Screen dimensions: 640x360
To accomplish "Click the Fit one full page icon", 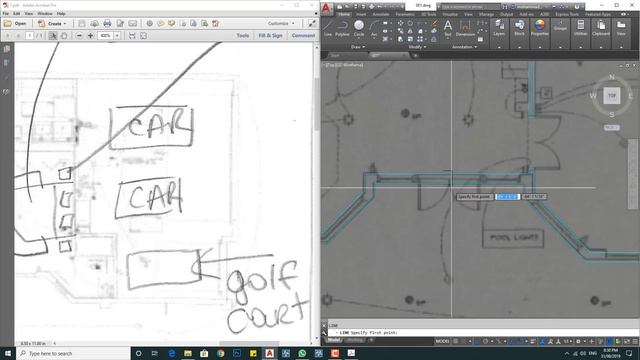I will (143, 36).
